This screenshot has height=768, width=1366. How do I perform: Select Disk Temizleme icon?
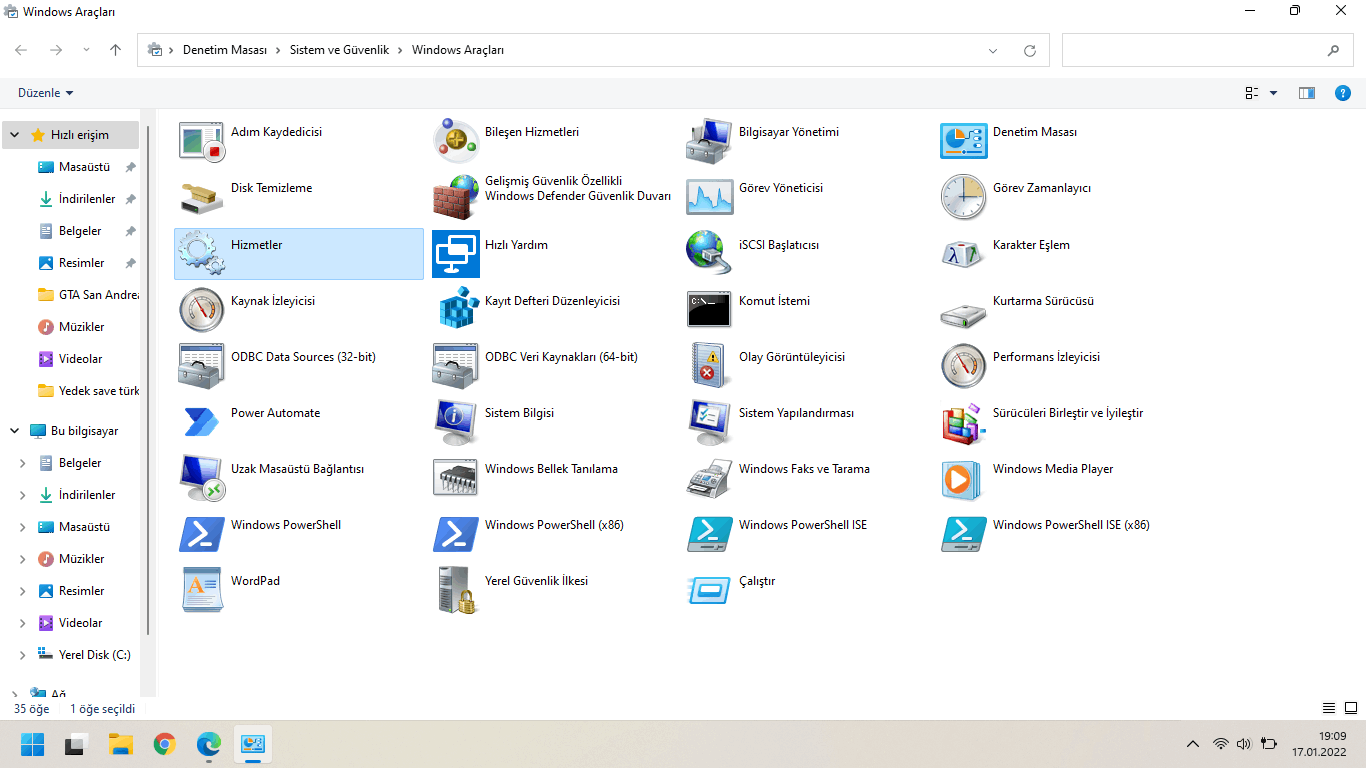click(x=202, y=196)
